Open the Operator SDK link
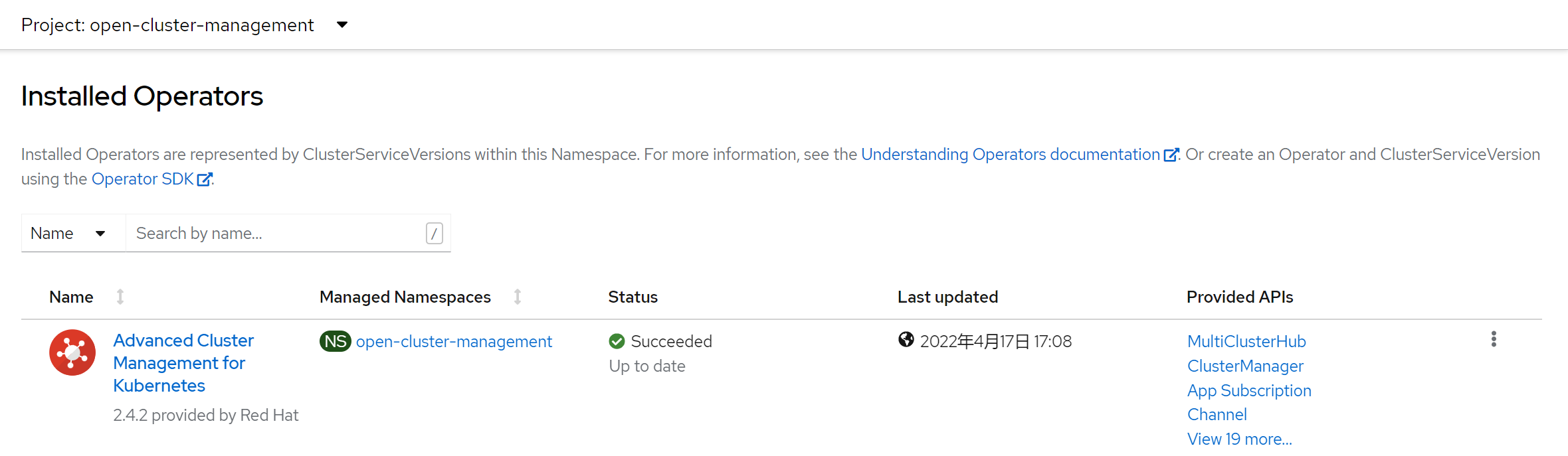 pos(142,179)
